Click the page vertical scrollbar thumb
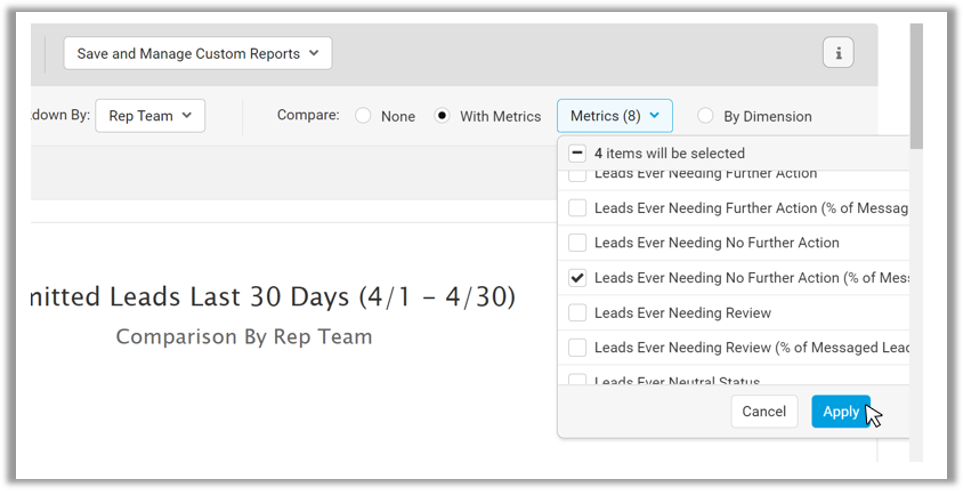 coord(915,85)
